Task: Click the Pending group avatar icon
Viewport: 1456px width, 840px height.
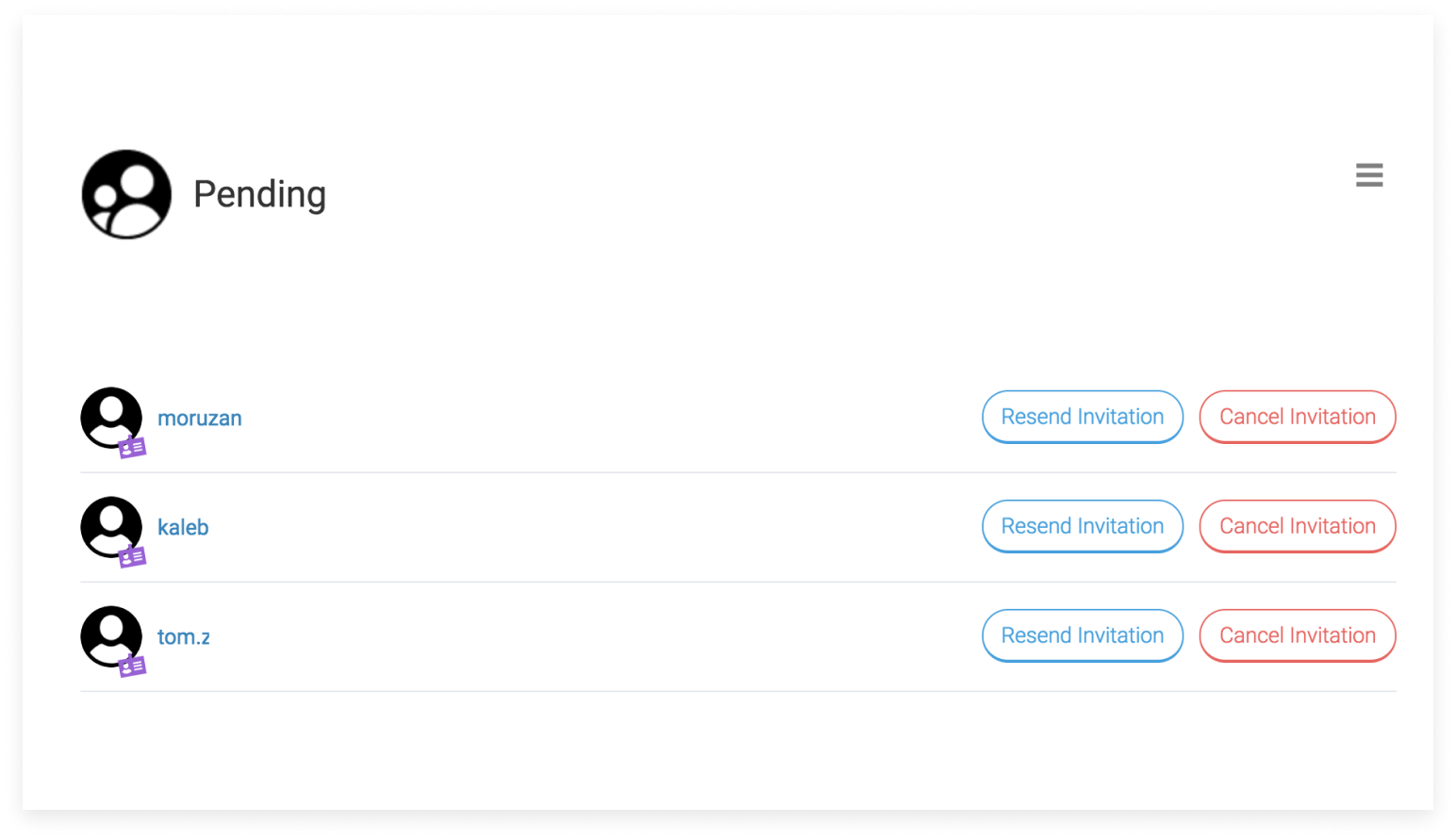Action: (126, 194)
